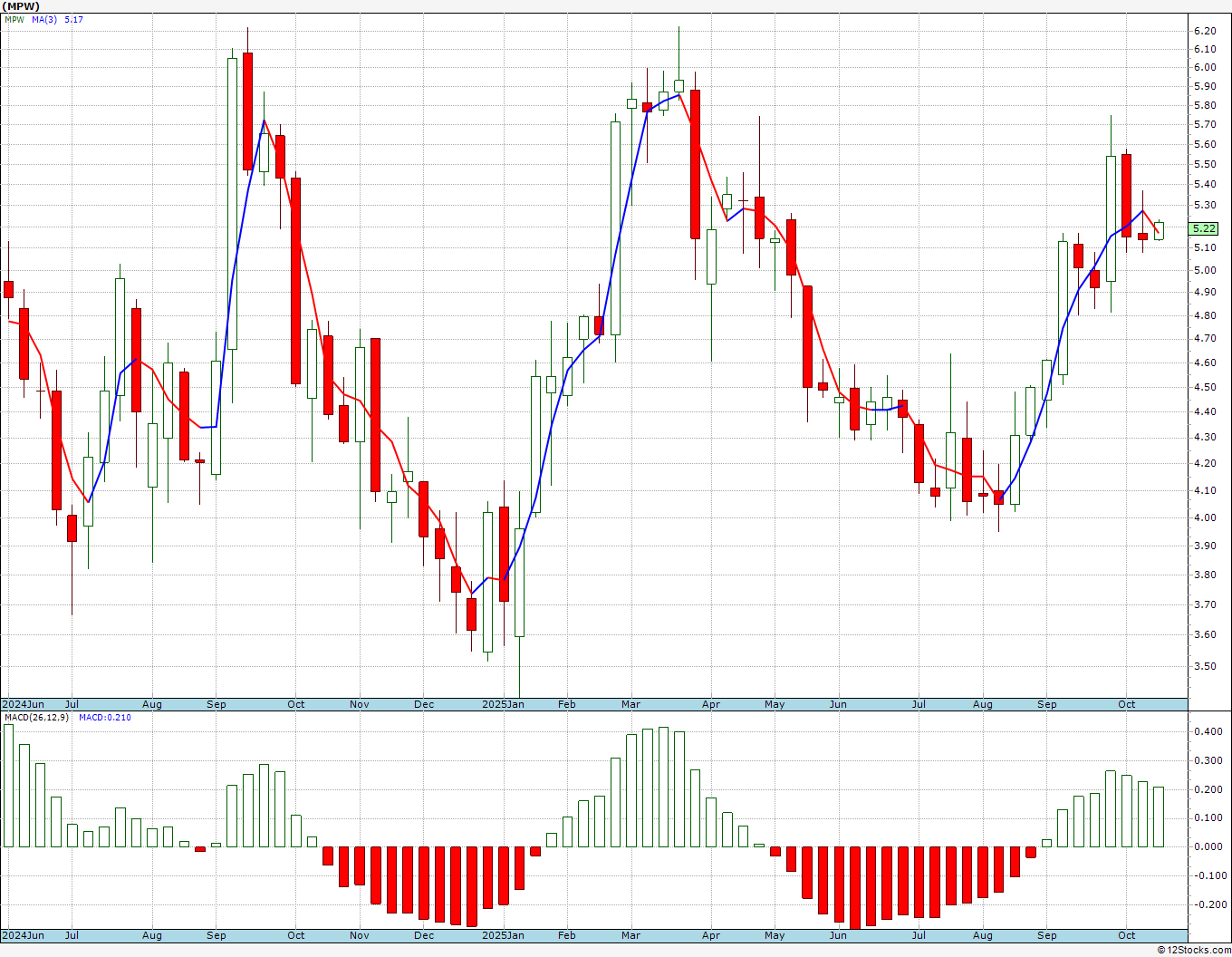Click the 5.00 price axis label
Screen dimensions: 1232x957
(x=1205, y=270)
